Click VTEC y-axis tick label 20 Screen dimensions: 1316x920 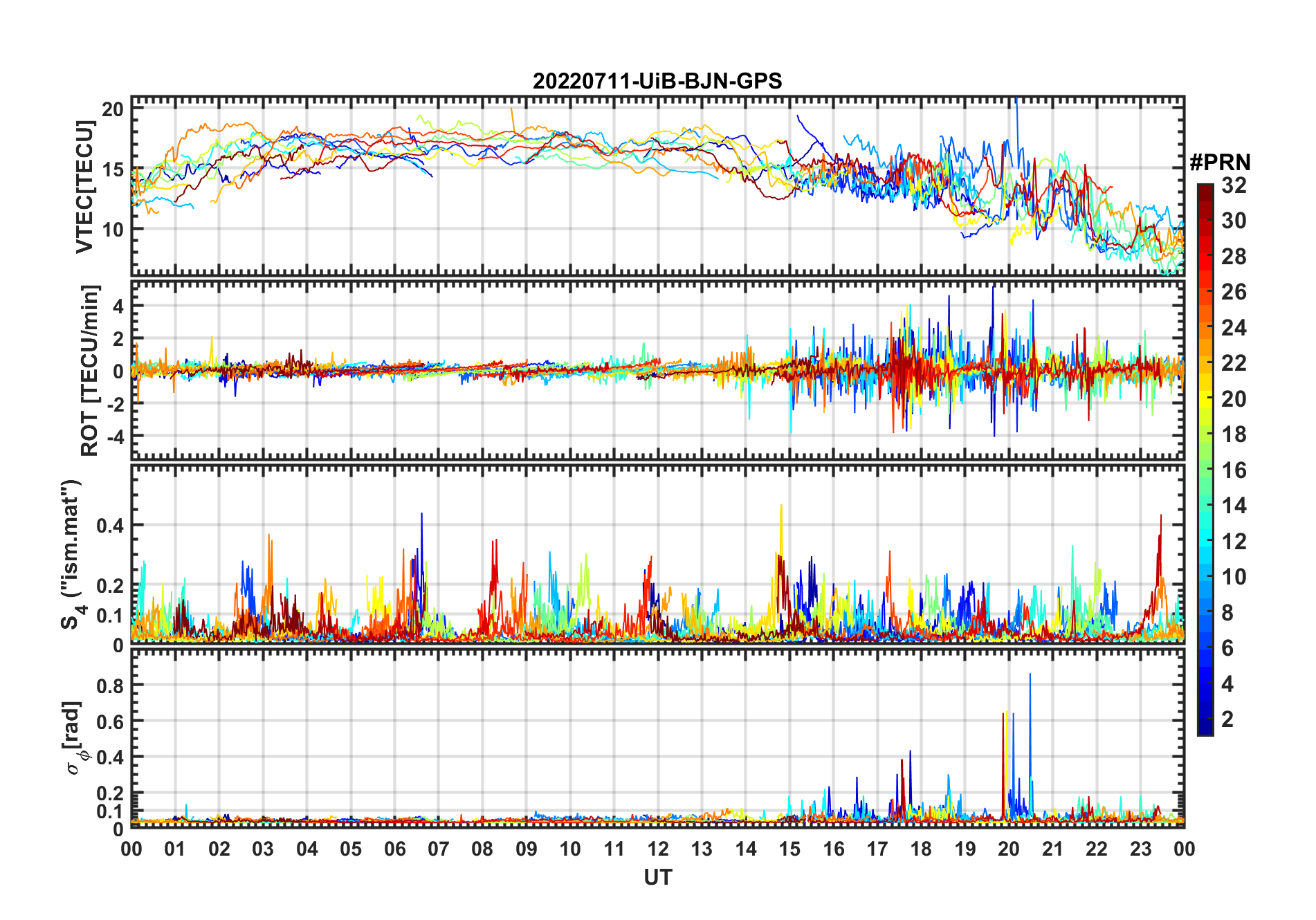(x=113, y=109)
